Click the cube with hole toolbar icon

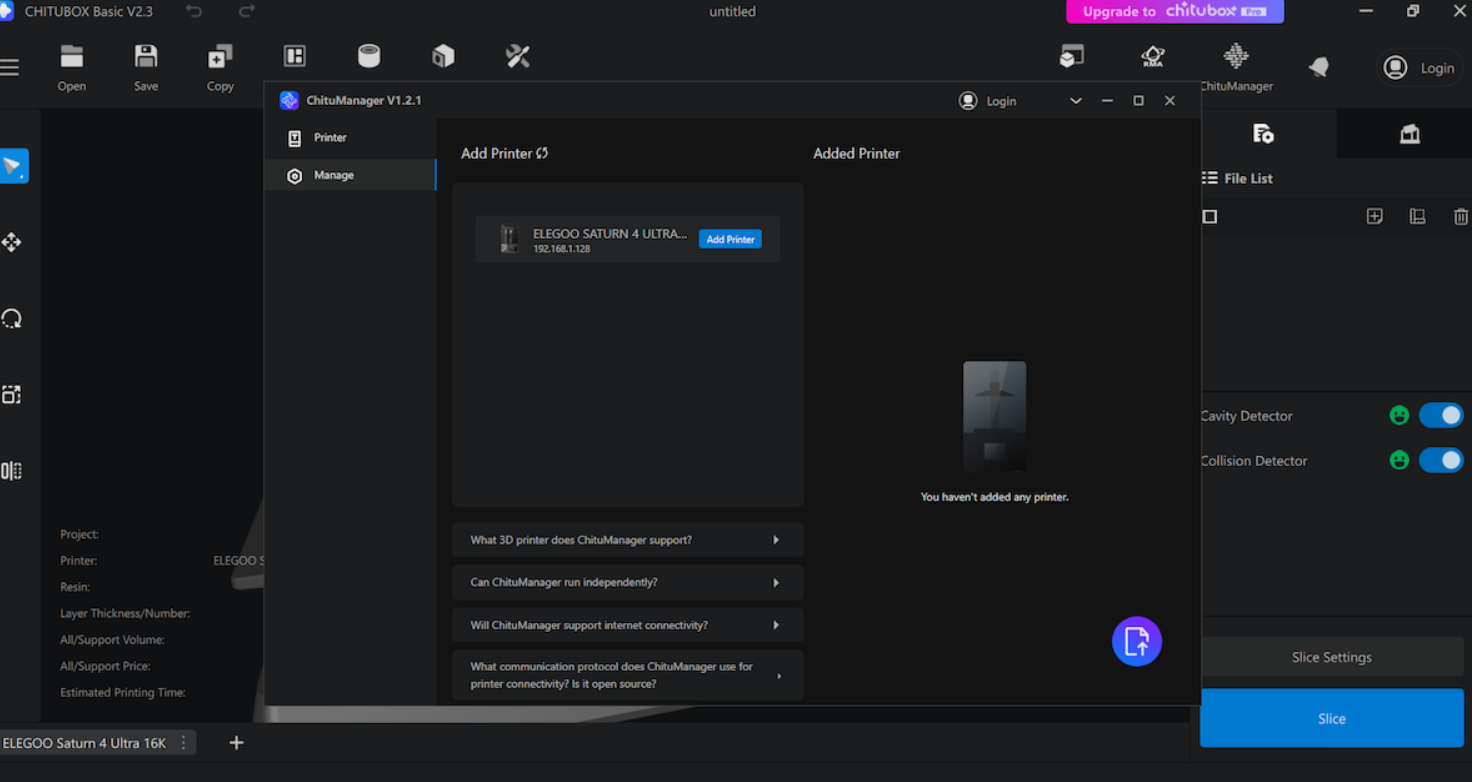point(443,56)
